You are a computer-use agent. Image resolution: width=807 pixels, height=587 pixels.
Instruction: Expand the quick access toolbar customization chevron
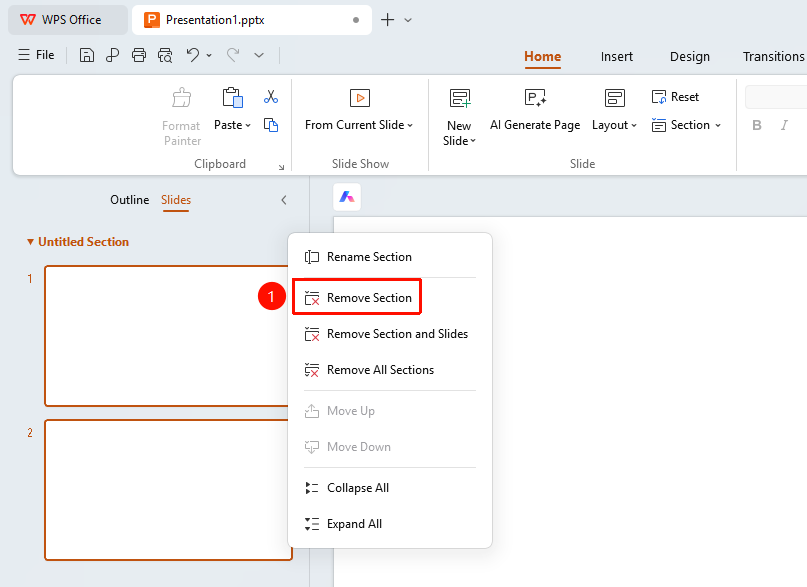(259, 55)
